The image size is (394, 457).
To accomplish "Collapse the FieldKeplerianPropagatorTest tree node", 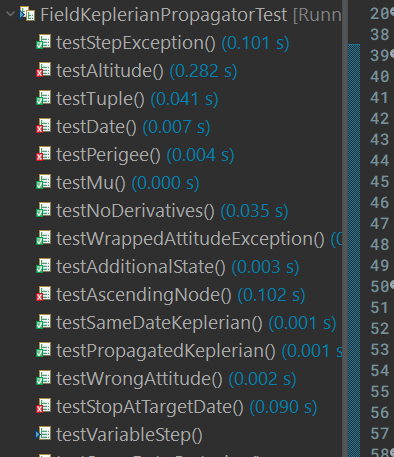I will [11, 14].
